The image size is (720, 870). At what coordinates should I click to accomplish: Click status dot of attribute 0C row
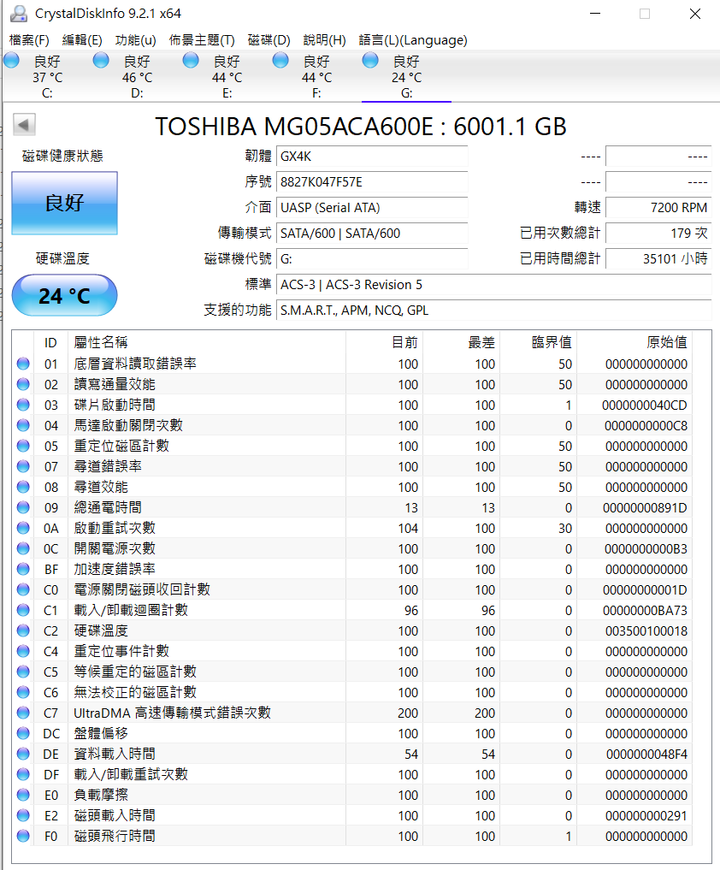23,549
